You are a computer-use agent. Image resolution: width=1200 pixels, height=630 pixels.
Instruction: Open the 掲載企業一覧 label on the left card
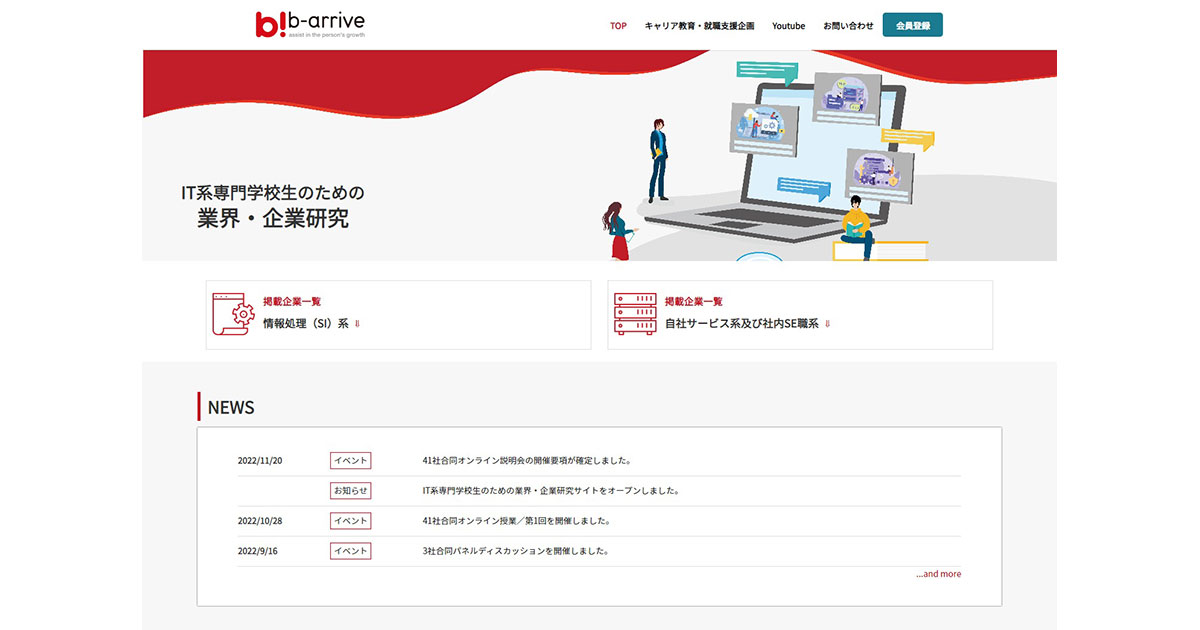(291, 300)
